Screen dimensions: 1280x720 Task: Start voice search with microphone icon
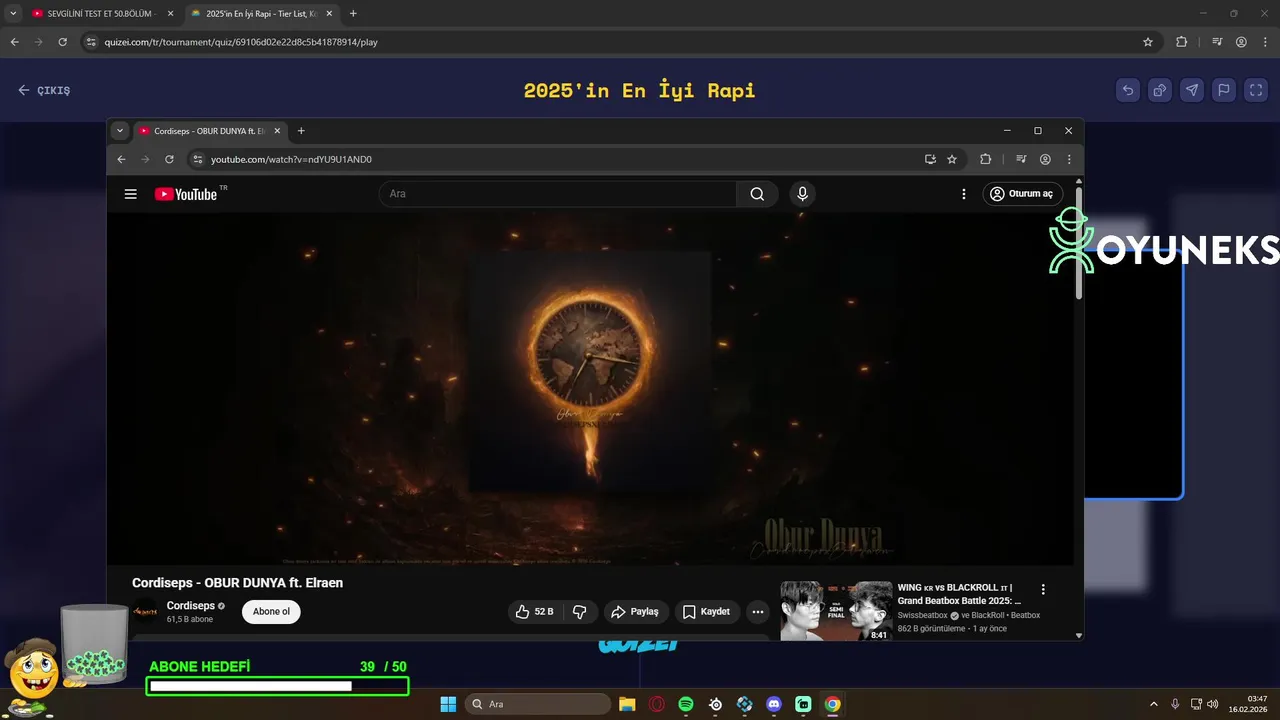pos(802,194)
